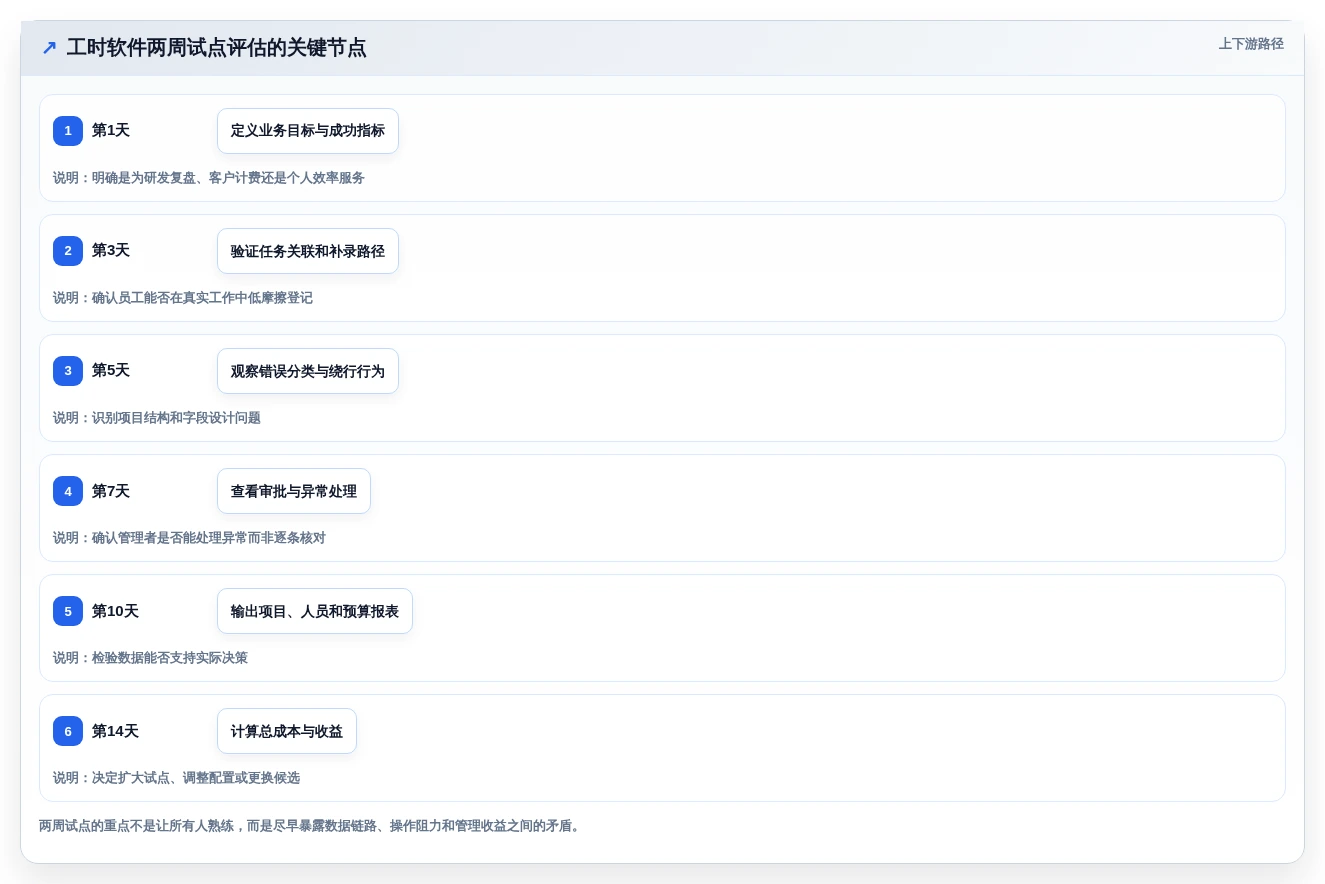Click the 第14天 label
The width and height of the screenshot is (1325, 884).
click(x=115, y=731)
